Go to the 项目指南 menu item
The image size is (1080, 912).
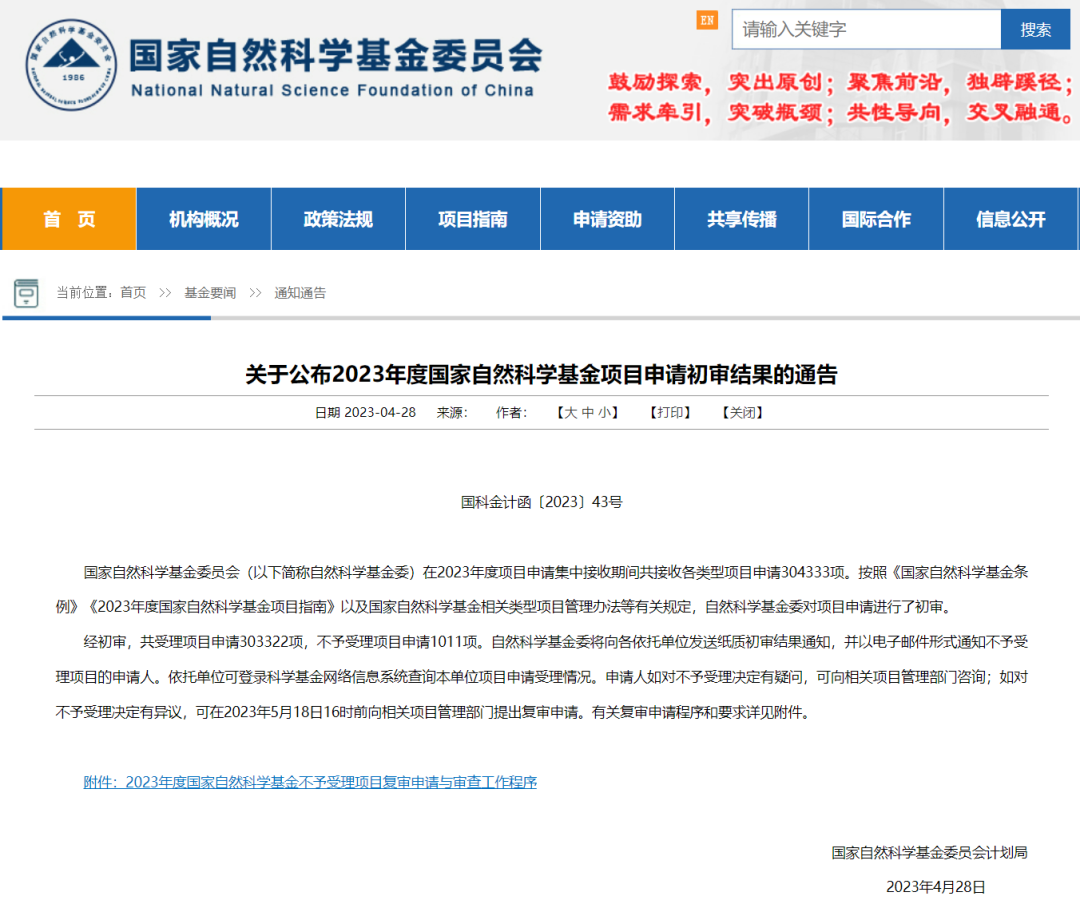(472, 219)
